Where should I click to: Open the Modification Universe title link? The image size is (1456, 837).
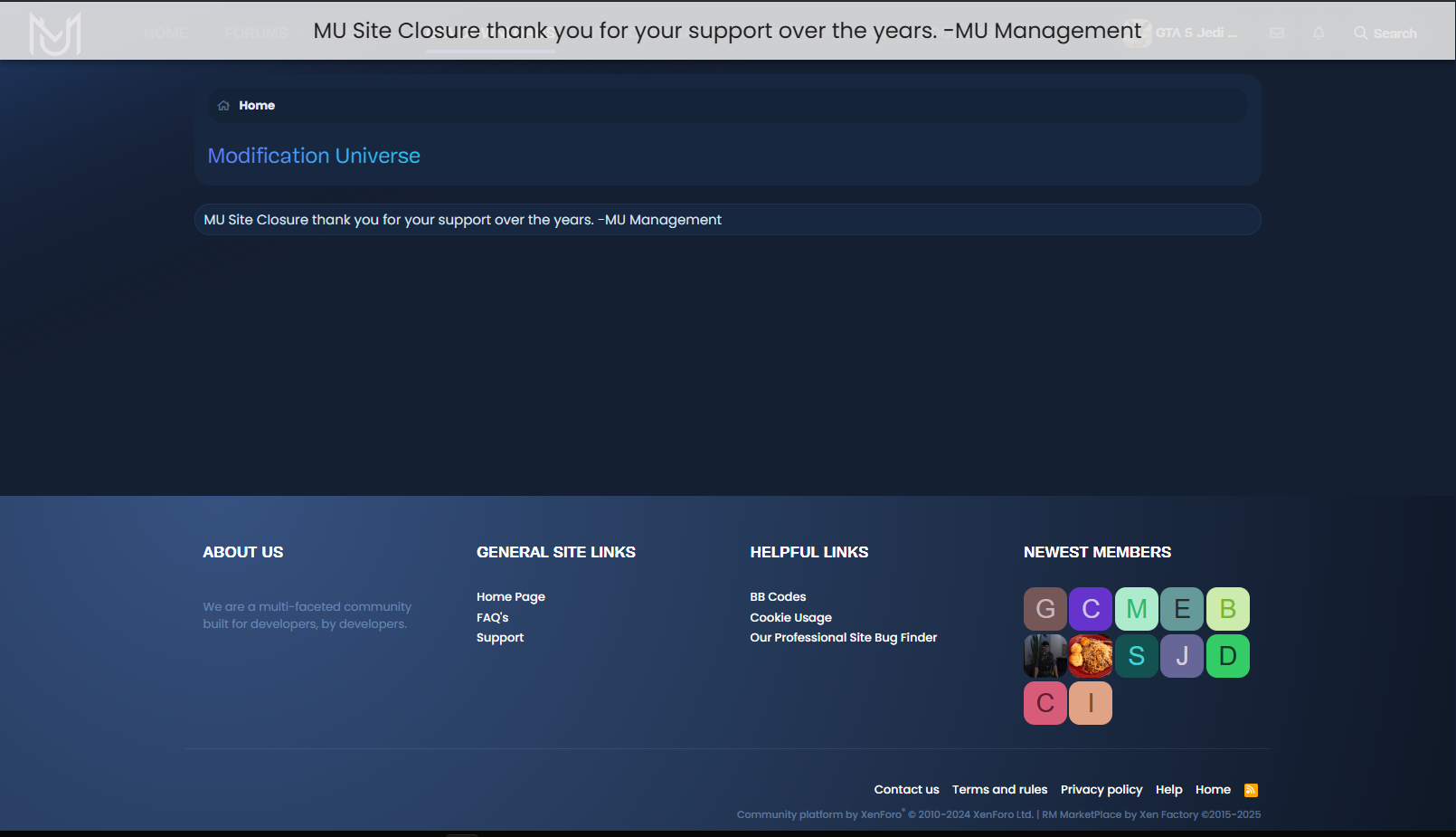pos(314,156)
